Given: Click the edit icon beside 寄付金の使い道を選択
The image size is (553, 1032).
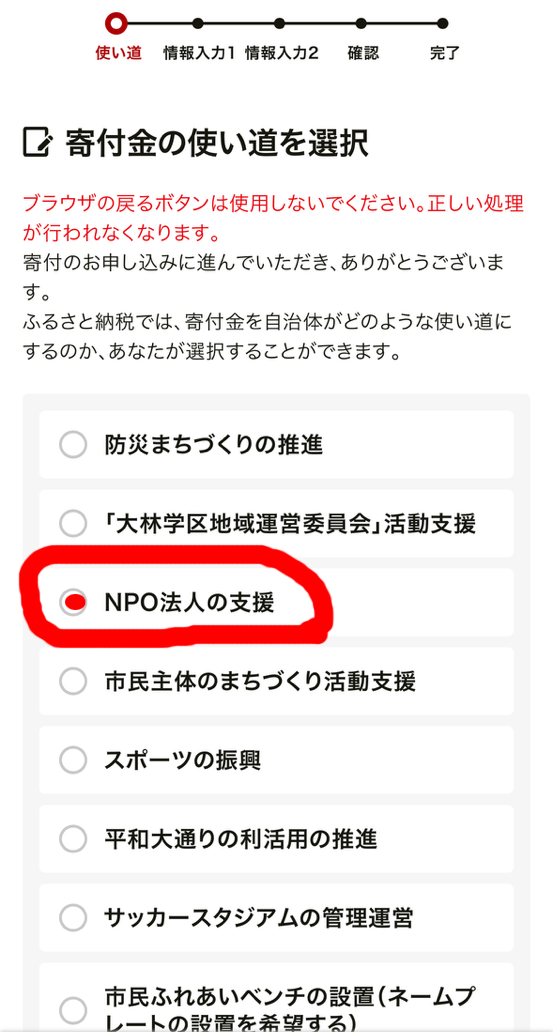Looking at the screenshot, I should point(37,142).
